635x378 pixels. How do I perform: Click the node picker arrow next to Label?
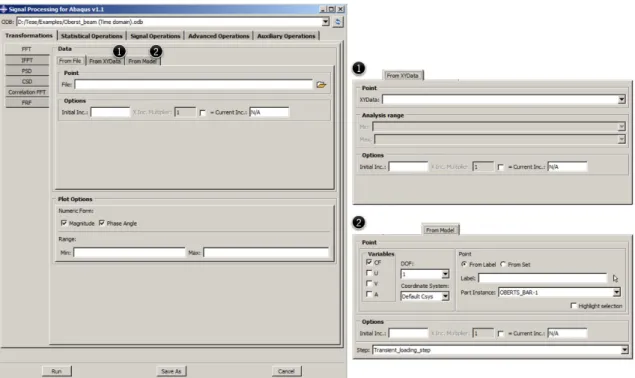pos(615,278)
